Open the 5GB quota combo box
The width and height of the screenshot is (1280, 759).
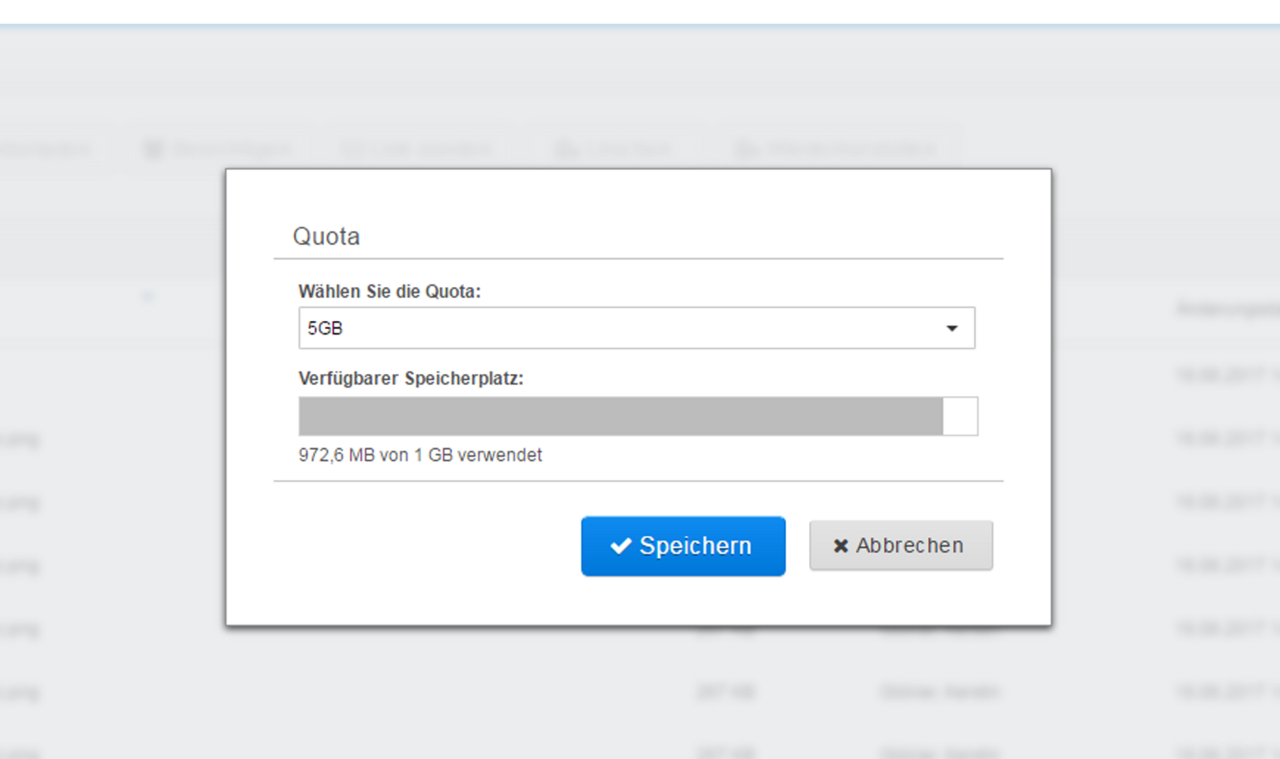636,328
